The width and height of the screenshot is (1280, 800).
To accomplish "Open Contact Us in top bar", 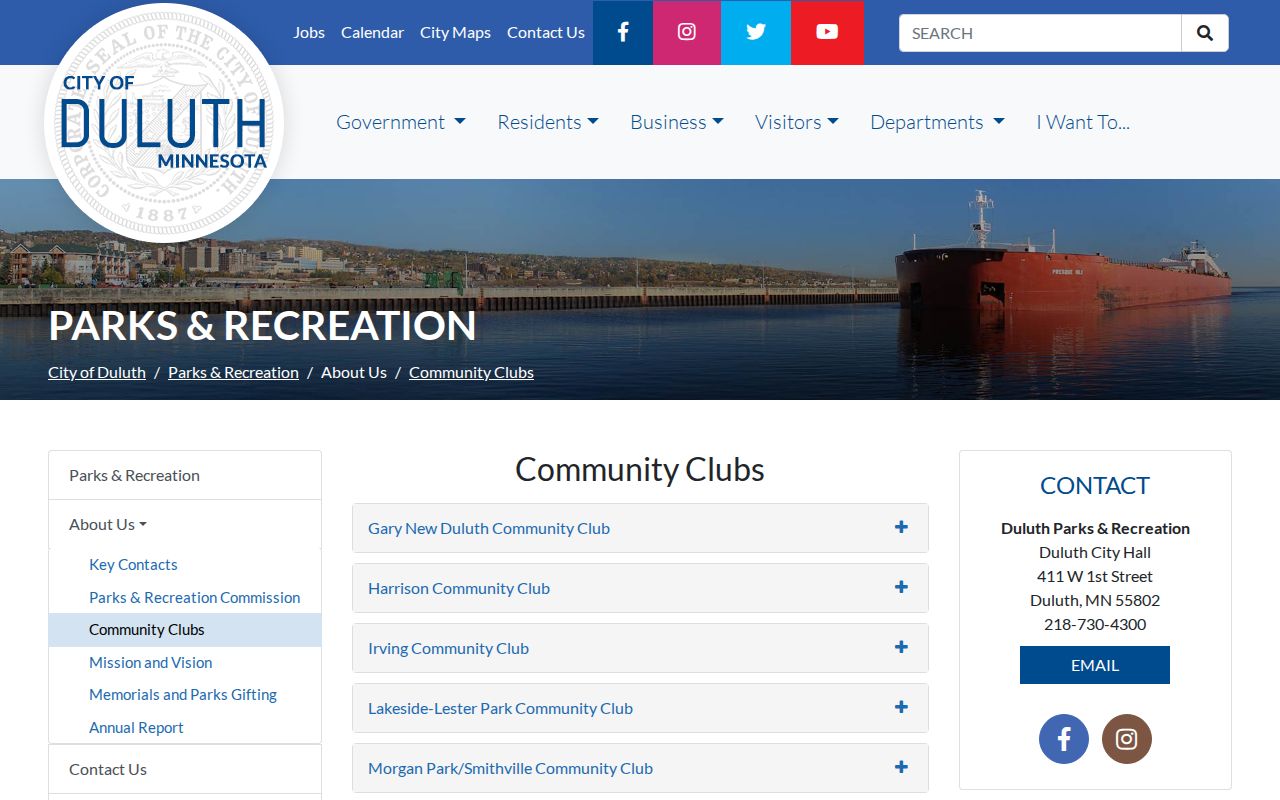I will point(546,32).
